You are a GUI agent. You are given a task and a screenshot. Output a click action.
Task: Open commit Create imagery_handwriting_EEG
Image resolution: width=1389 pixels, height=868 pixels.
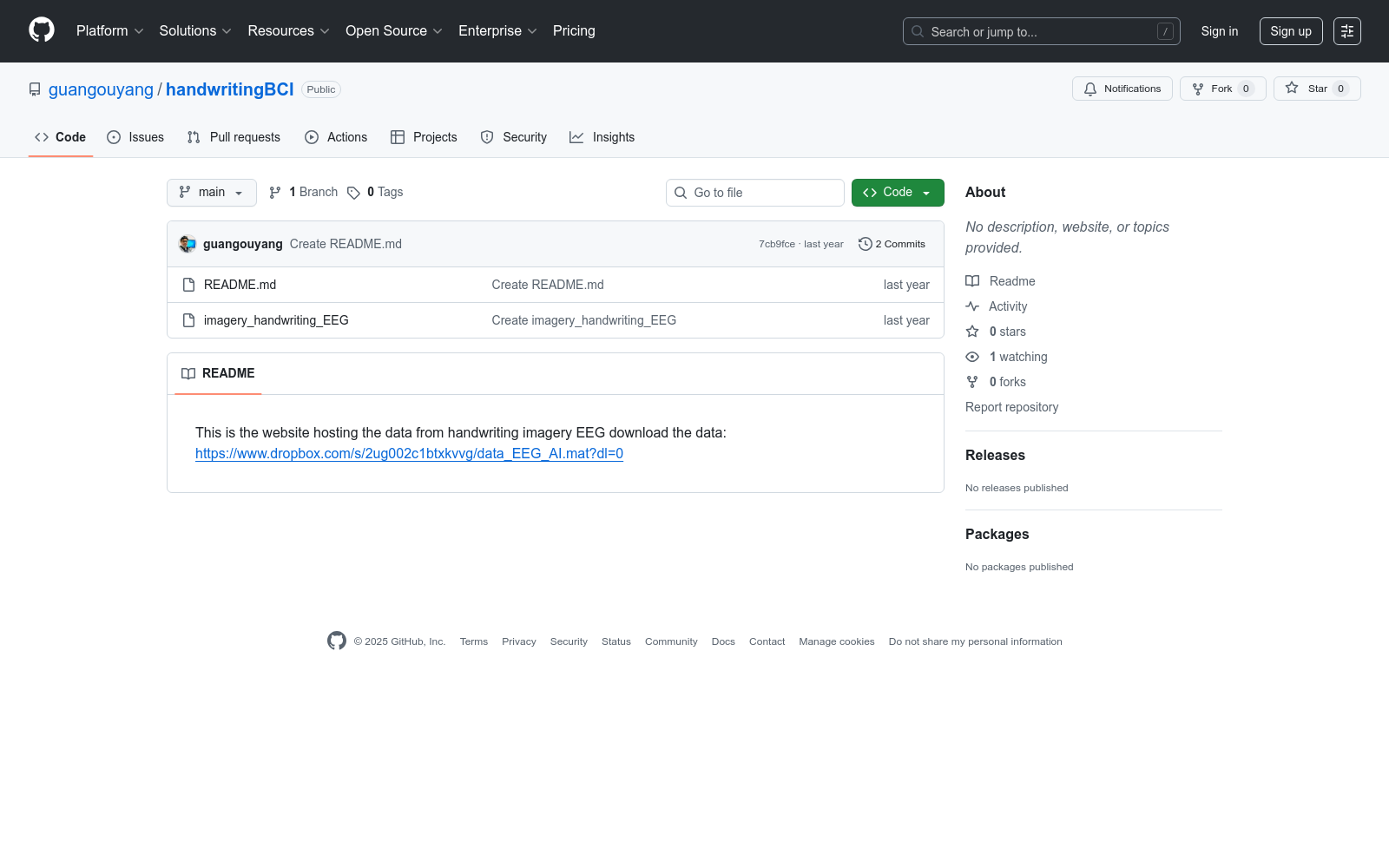tap(583, 320)
